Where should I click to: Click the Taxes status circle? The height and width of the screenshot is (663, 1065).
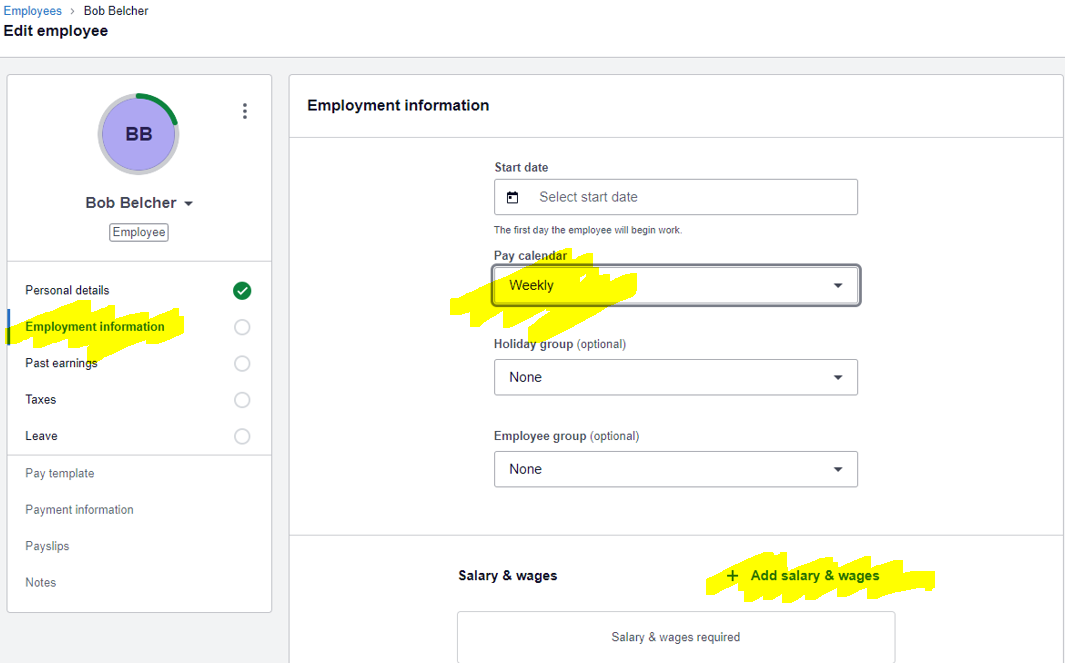point(242,400)
